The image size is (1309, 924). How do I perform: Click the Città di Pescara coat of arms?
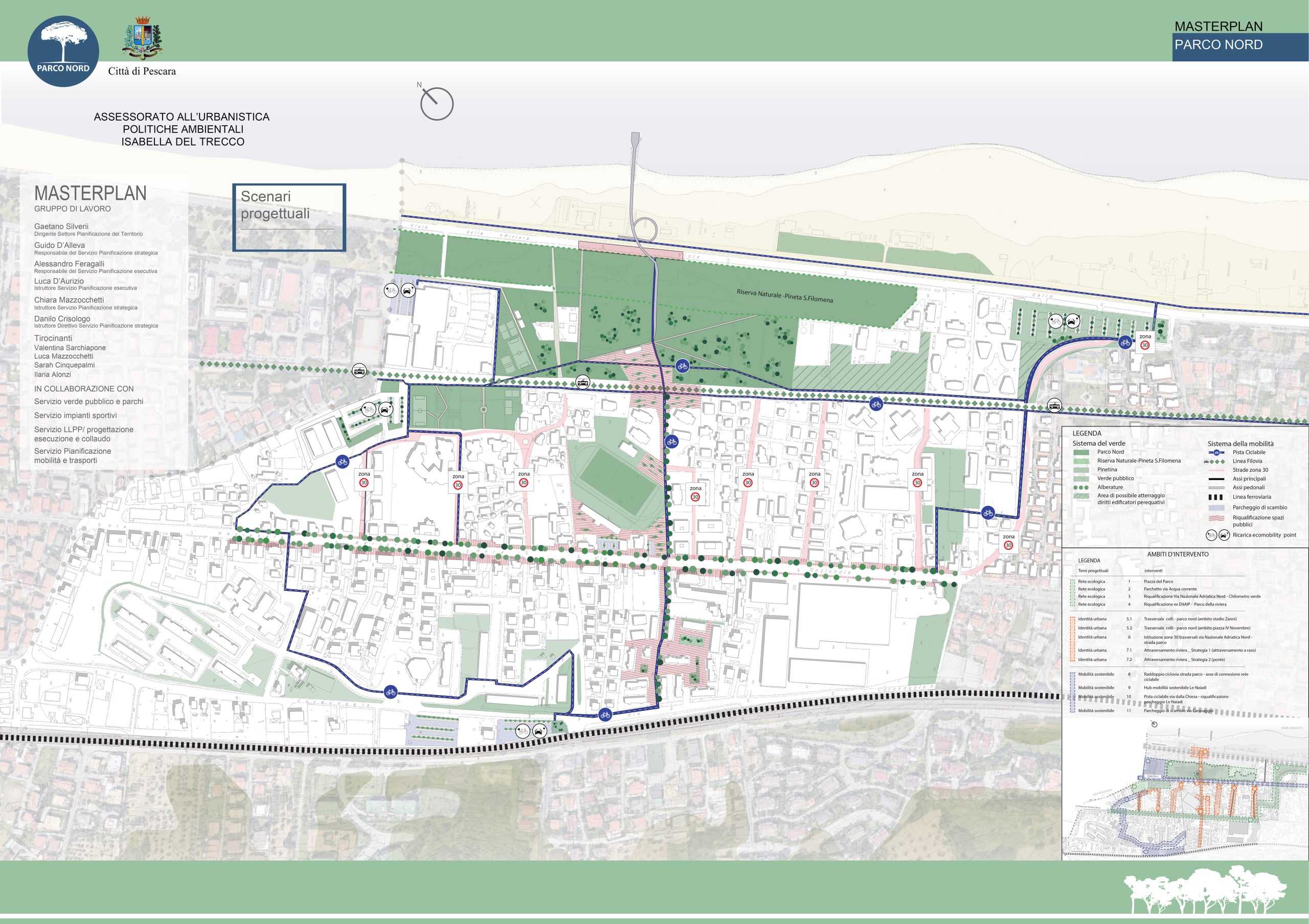pyautogui.click(x=142, y=38)
